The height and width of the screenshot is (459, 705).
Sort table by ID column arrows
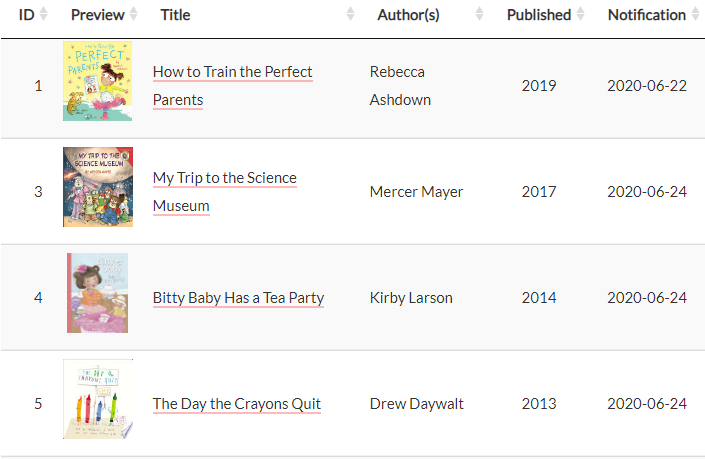[x=42, y=15]
